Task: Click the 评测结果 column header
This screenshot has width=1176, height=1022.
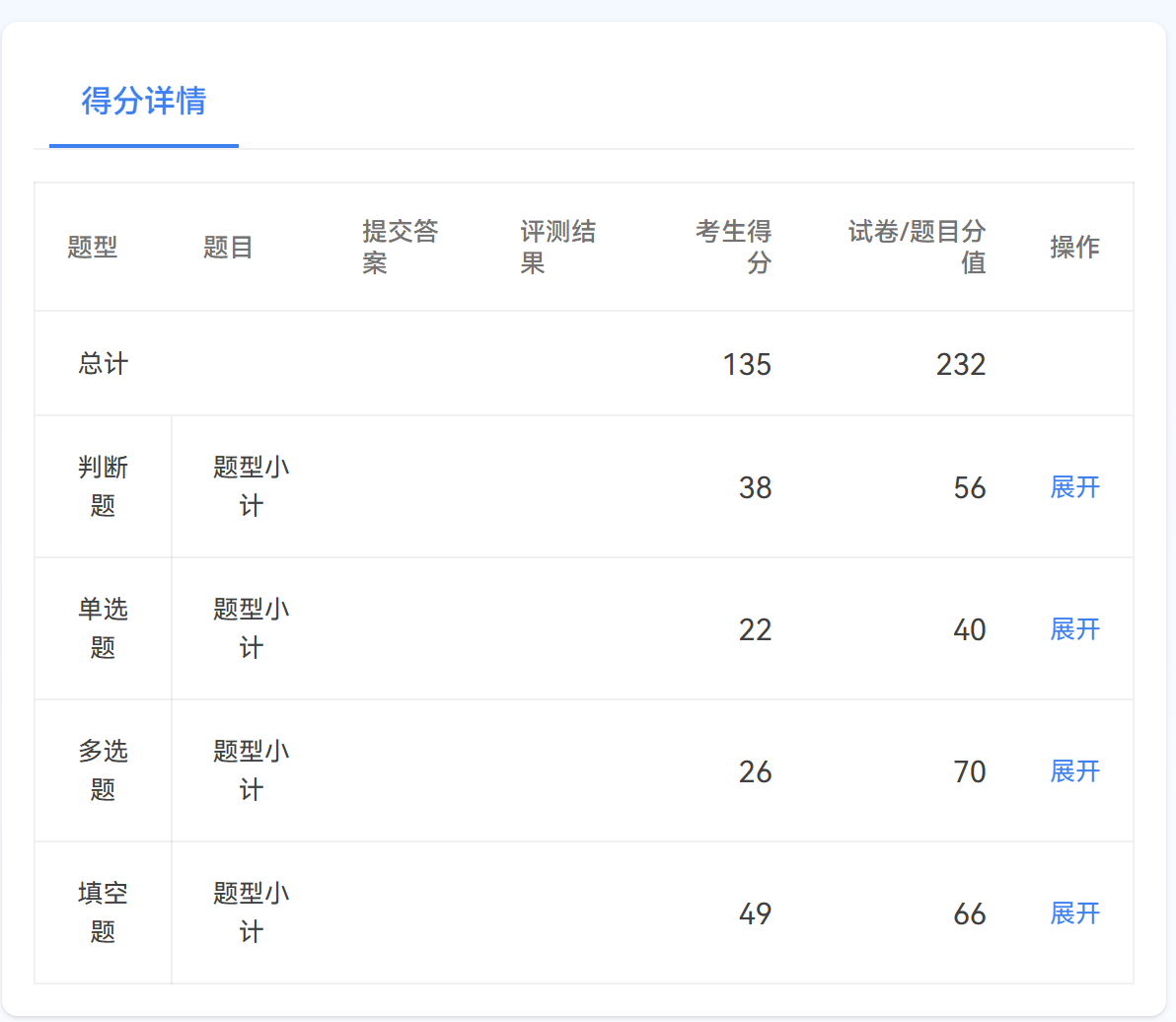Action: [557, 247]
